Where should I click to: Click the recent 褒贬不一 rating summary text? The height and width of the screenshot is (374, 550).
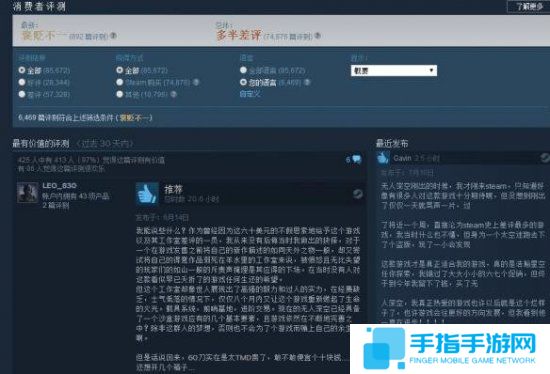pyautogui.click(x=43, y=35)
